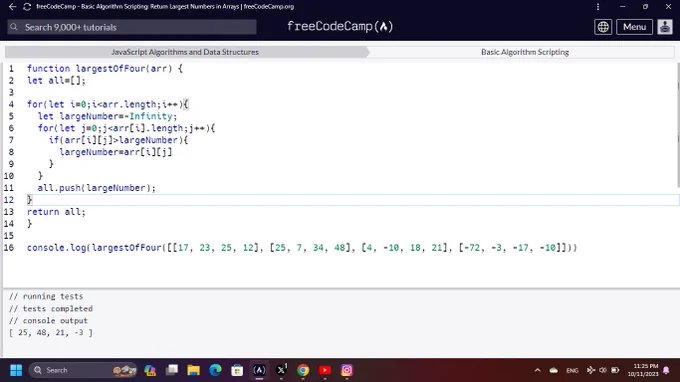Click the inner for loop on line 6

pyautogui.click(x=126, y=128)
